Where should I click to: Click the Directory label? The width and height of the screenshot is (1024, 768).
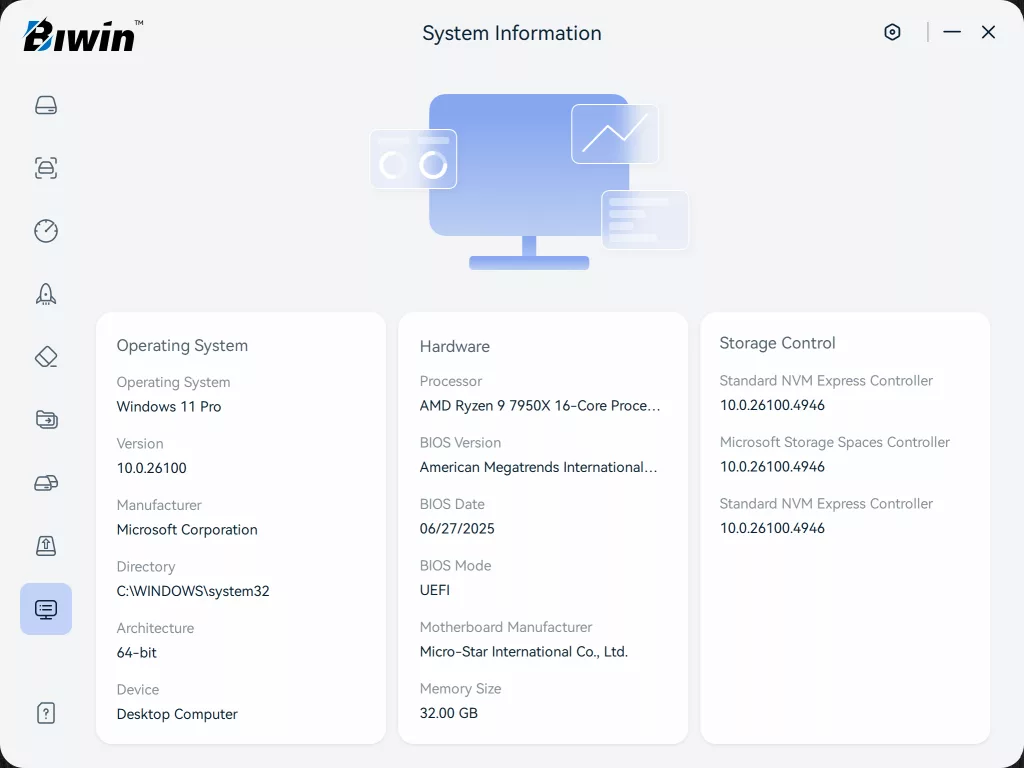(x=146, y=567)
